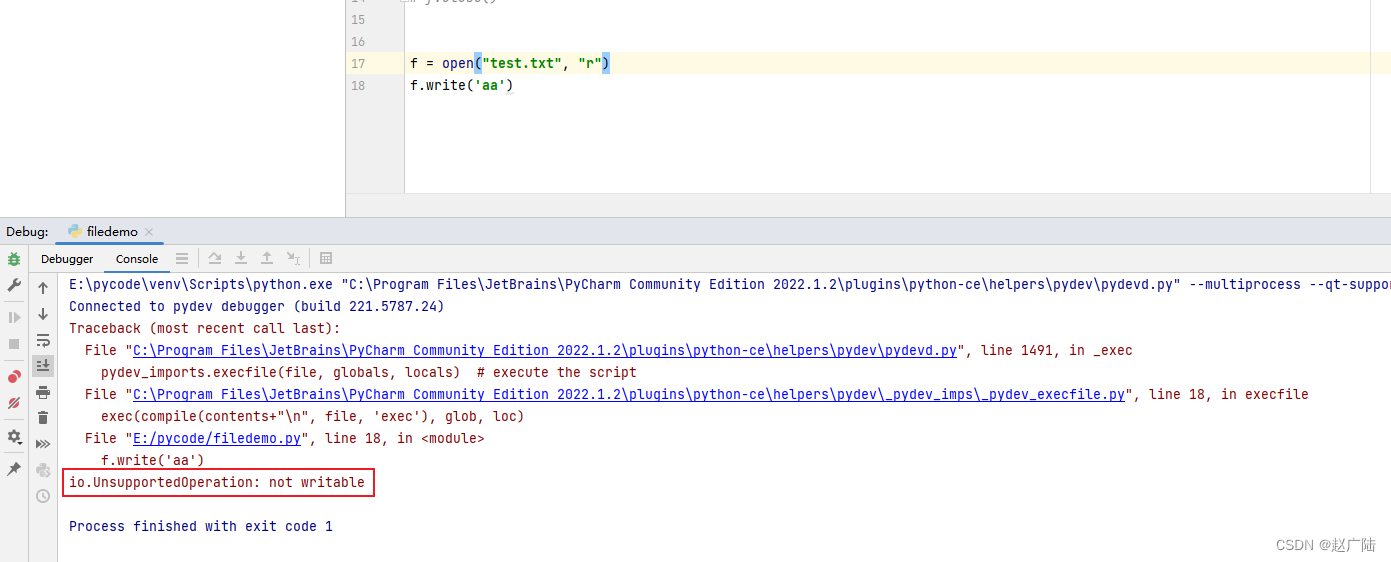Toggle Soft-Wrap in console
The height and width of the screenshot is (562, 1391).
43,340
